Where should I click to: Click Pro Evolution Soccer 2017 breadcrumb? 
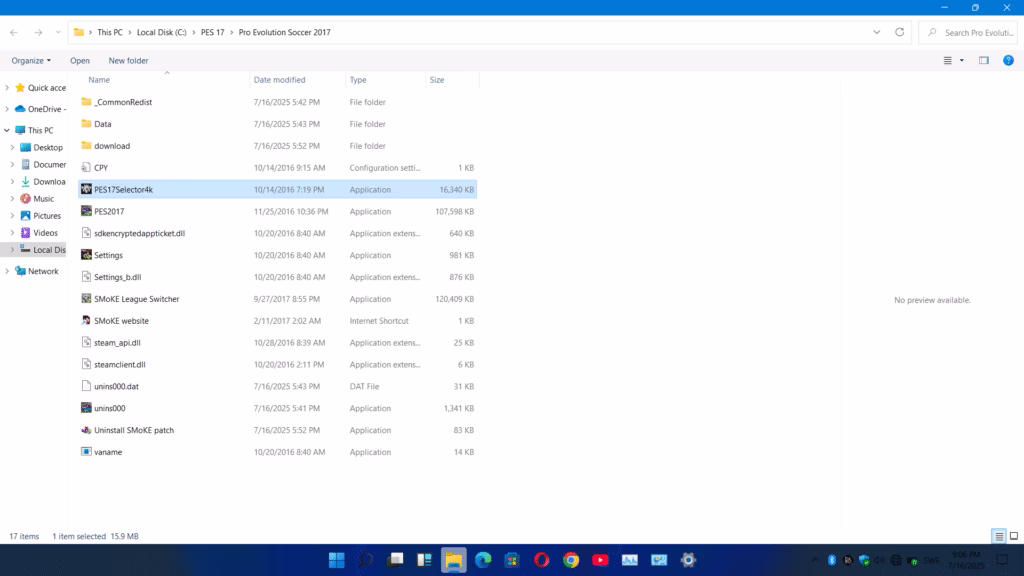tap(285, 32)
